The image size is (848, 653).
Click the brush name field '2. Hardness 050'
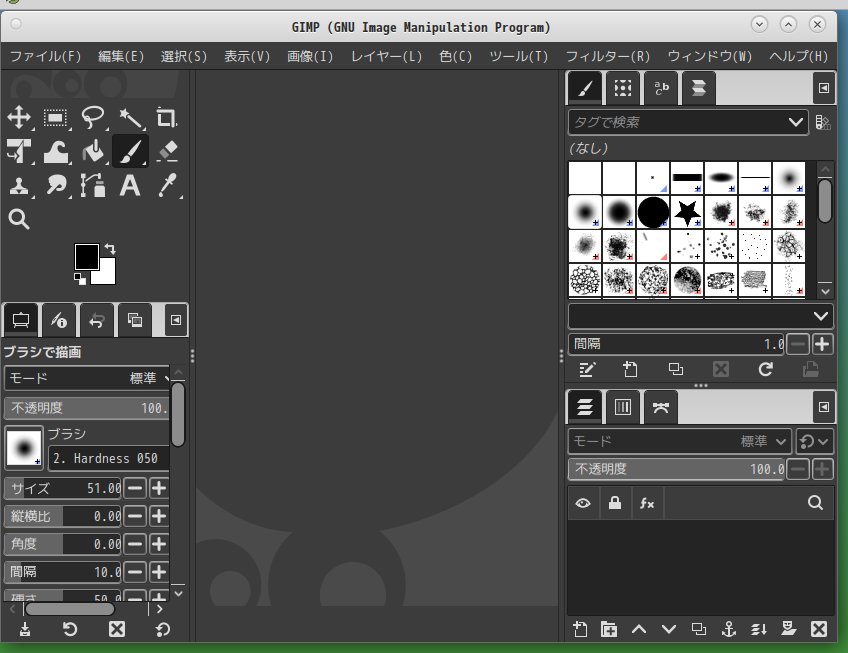click(109, 459)
